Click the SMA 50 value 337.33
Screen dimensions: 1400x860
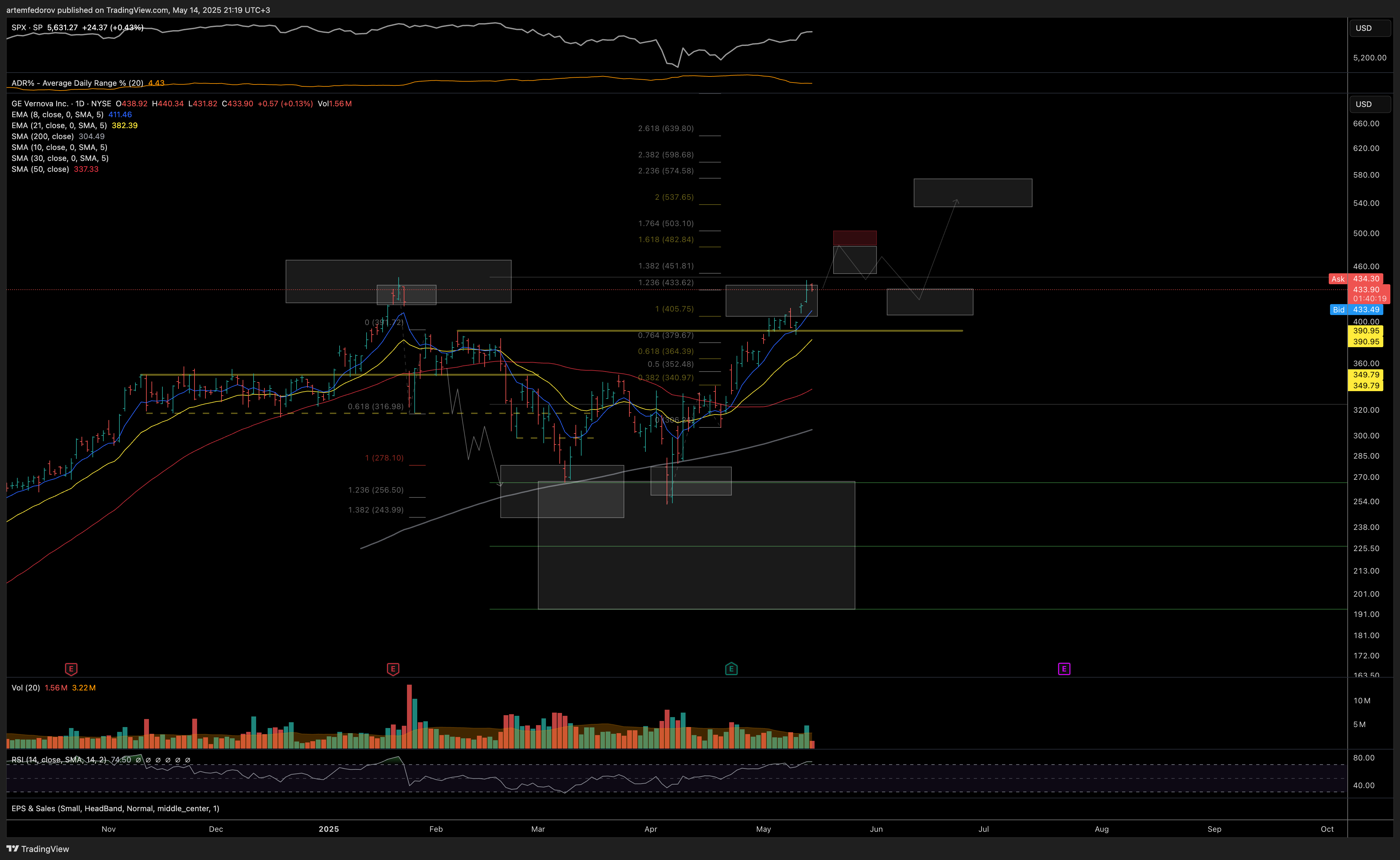86,169
